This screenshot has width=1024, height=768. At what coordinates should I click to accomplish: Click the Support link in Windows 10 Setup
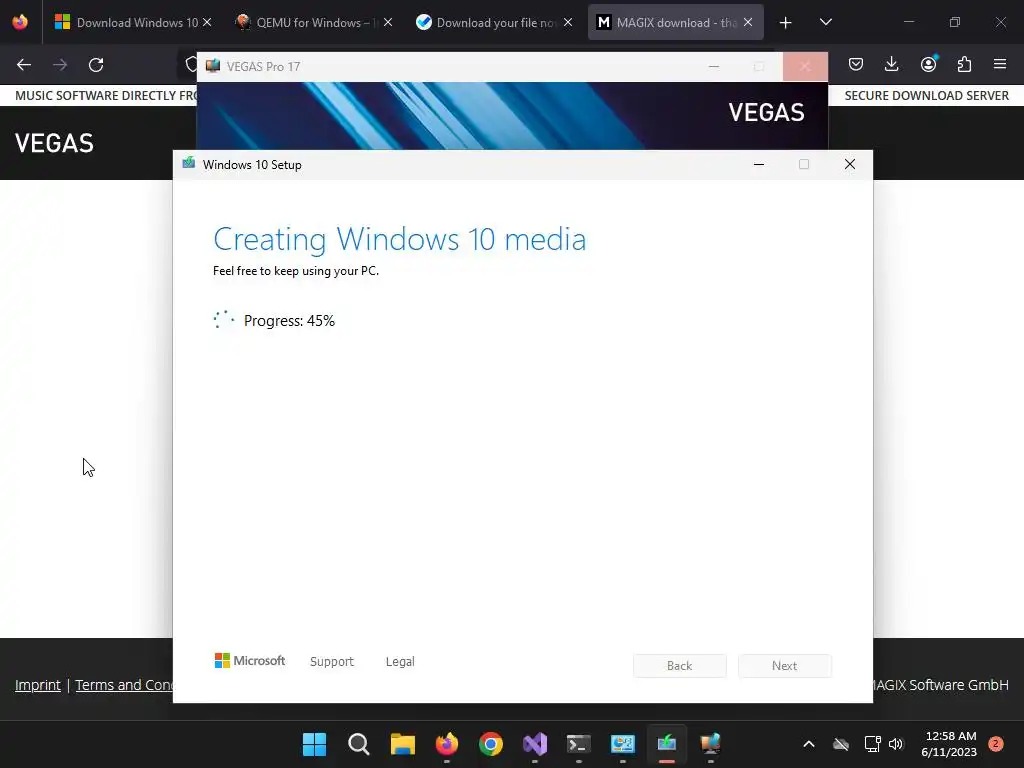[x=332, y=662]
